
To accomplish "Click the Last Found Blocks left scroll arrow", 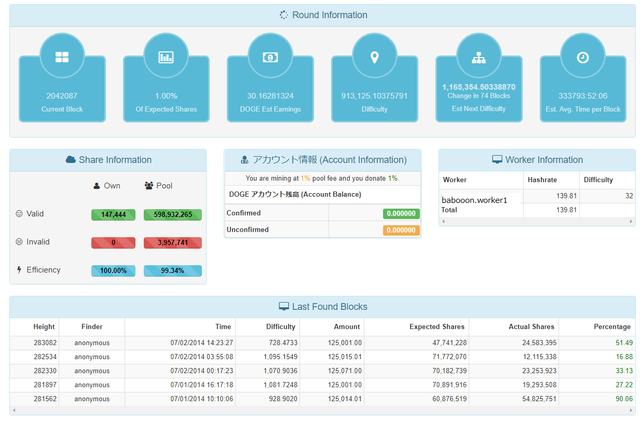I will (x=14, y=410).
